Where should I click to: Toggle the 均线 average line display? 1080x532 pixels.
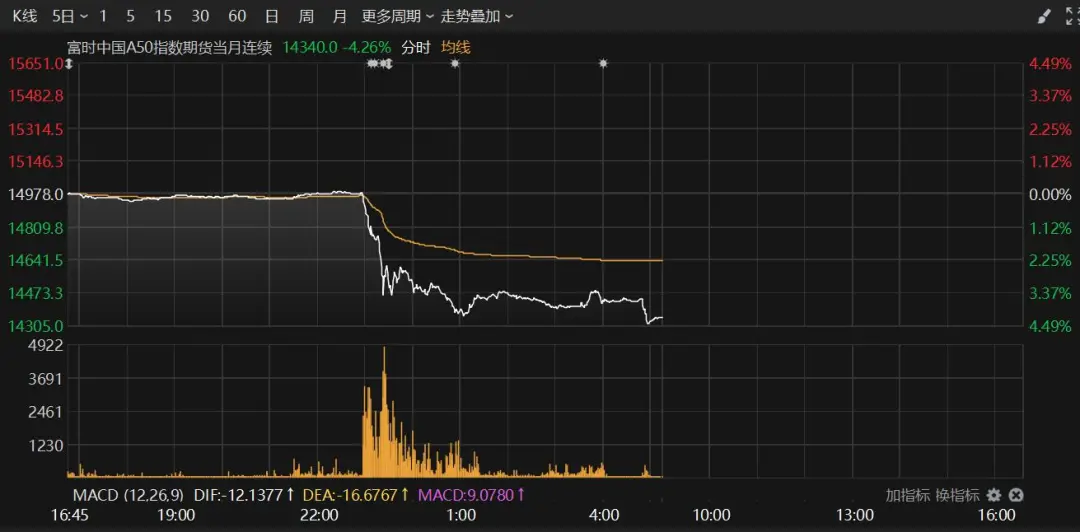456,47
